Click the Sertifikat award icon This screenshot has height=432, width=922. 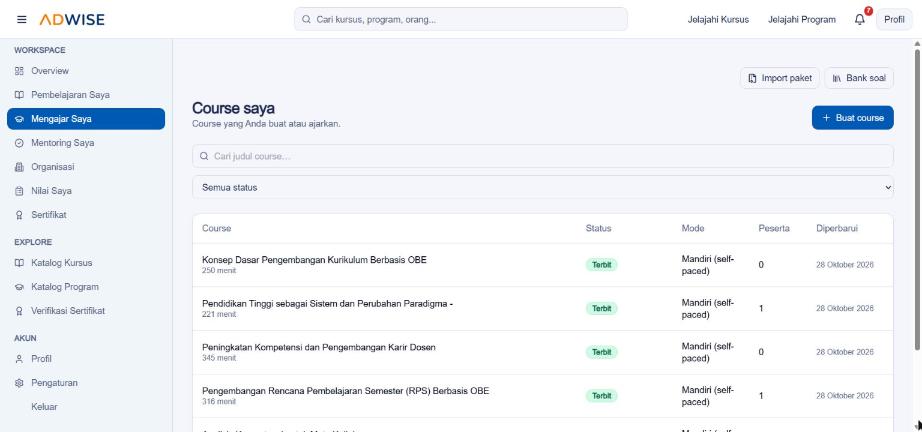(x=19, y=215)
